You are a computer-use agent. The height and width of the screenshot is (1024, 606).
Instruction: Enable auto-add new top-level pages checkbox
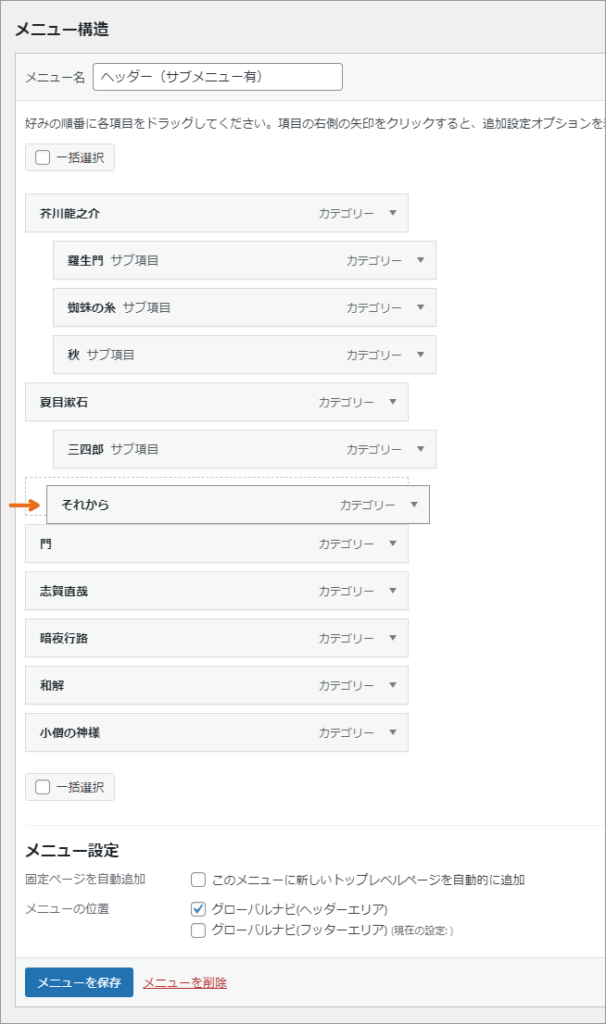199,880
